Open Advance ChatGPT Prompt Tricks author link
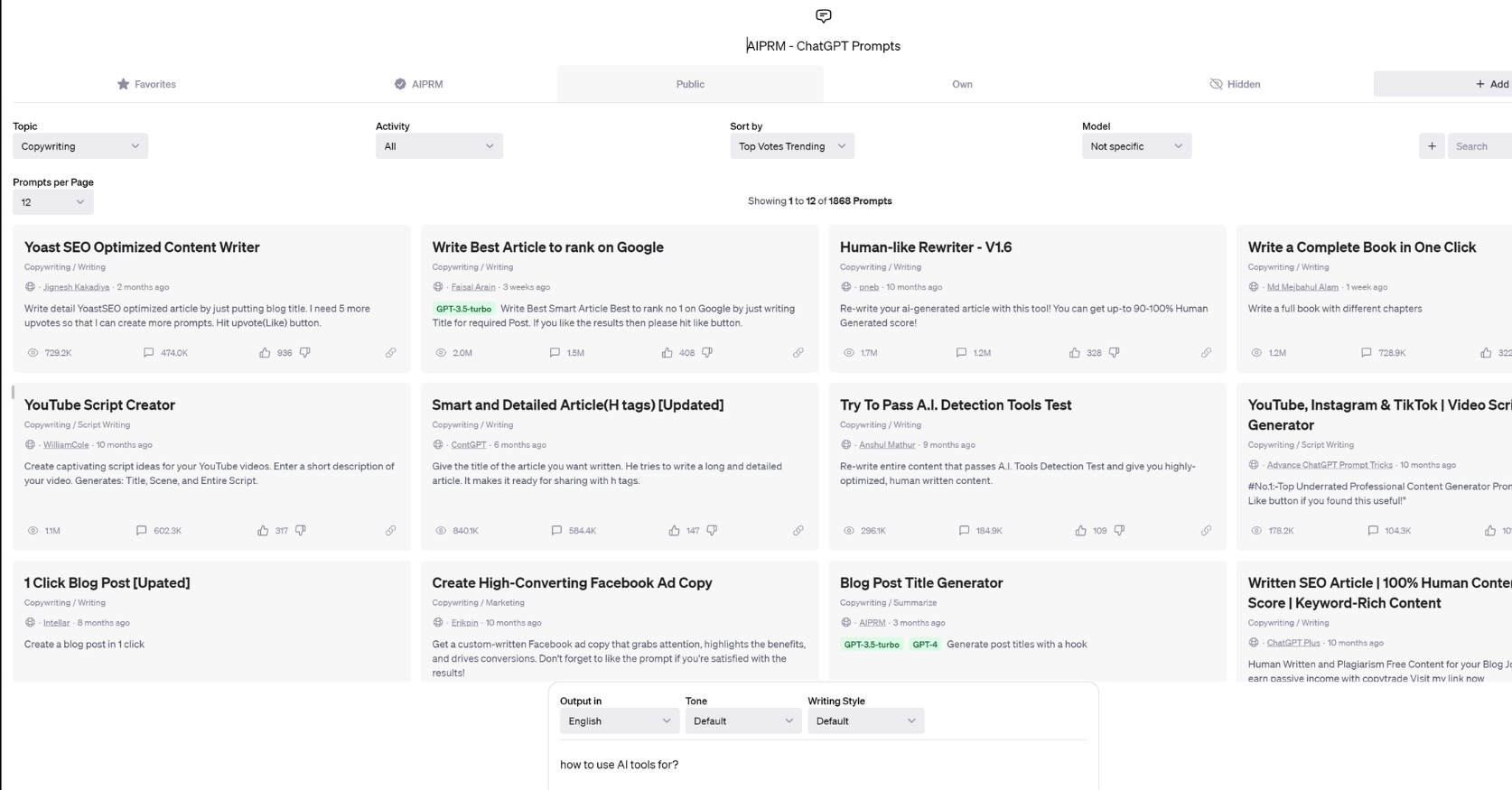 [x=1330, y=465]
